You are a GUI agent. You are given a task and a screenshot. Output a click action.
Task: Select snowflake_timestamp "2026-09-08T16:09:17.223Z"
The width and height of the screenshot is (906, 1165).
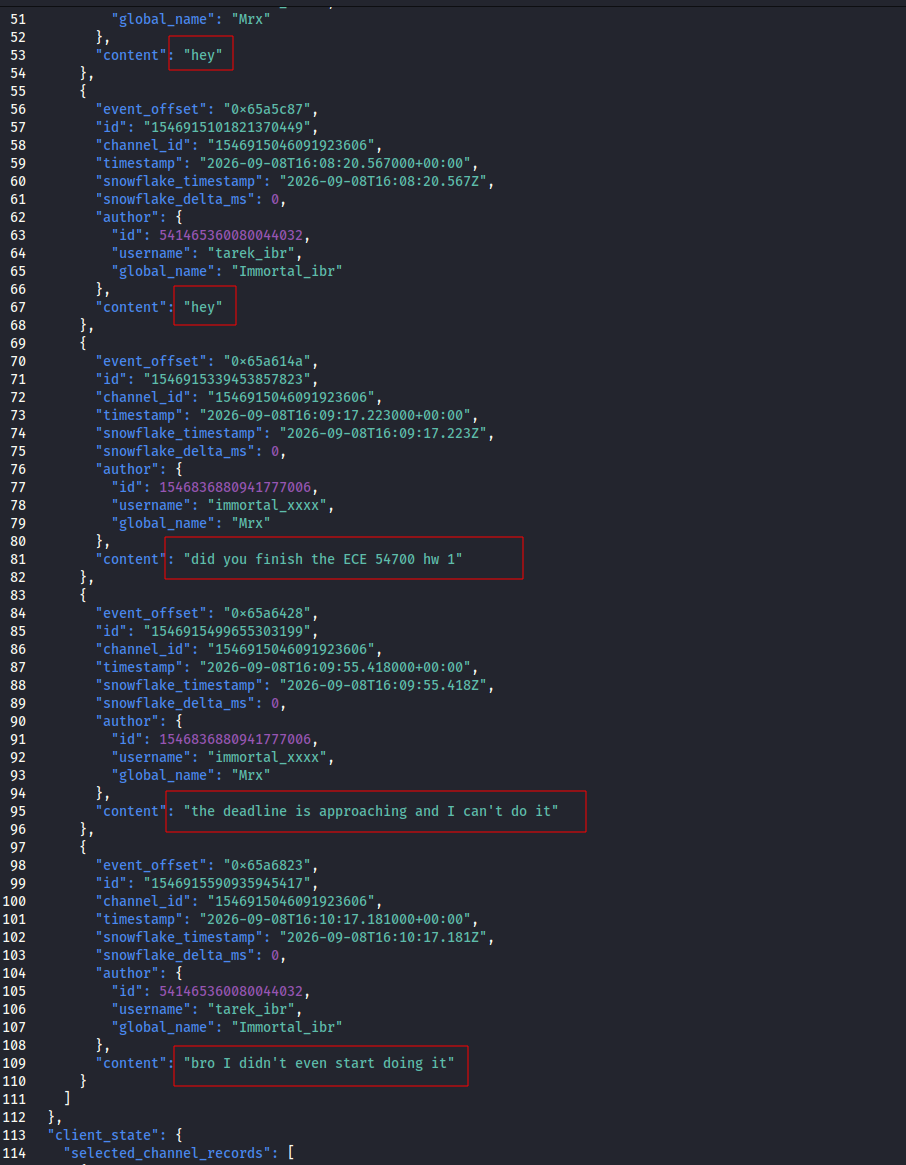point(384,433)
